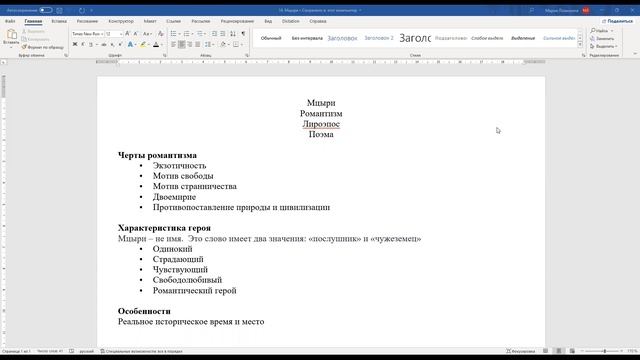Image resolution: width=640 pixels, height=360 pixels.
Task: Toggle bold formatting (Ж)
Action: pos(75,44)
